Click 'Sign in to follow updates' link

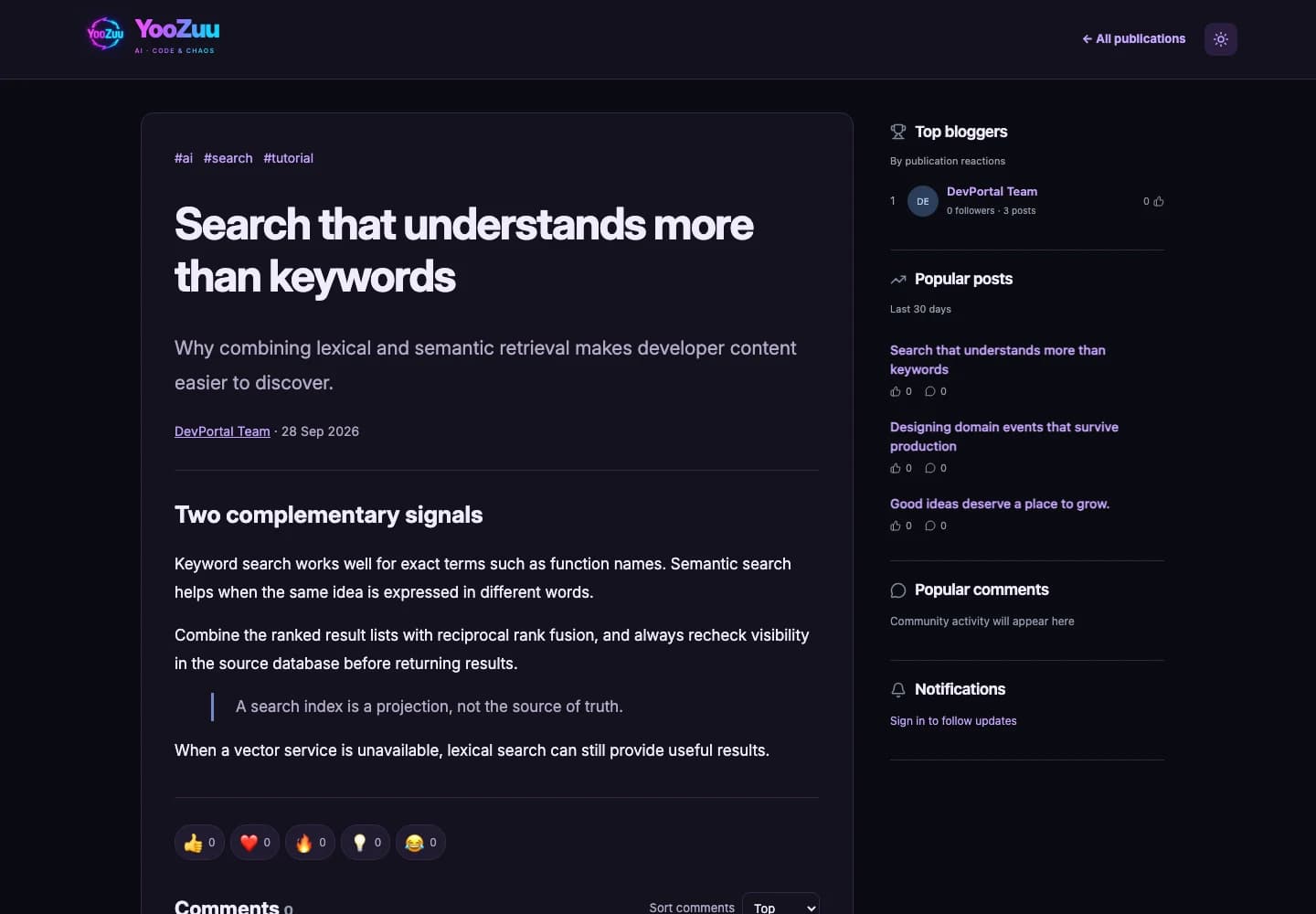point(953,721)
